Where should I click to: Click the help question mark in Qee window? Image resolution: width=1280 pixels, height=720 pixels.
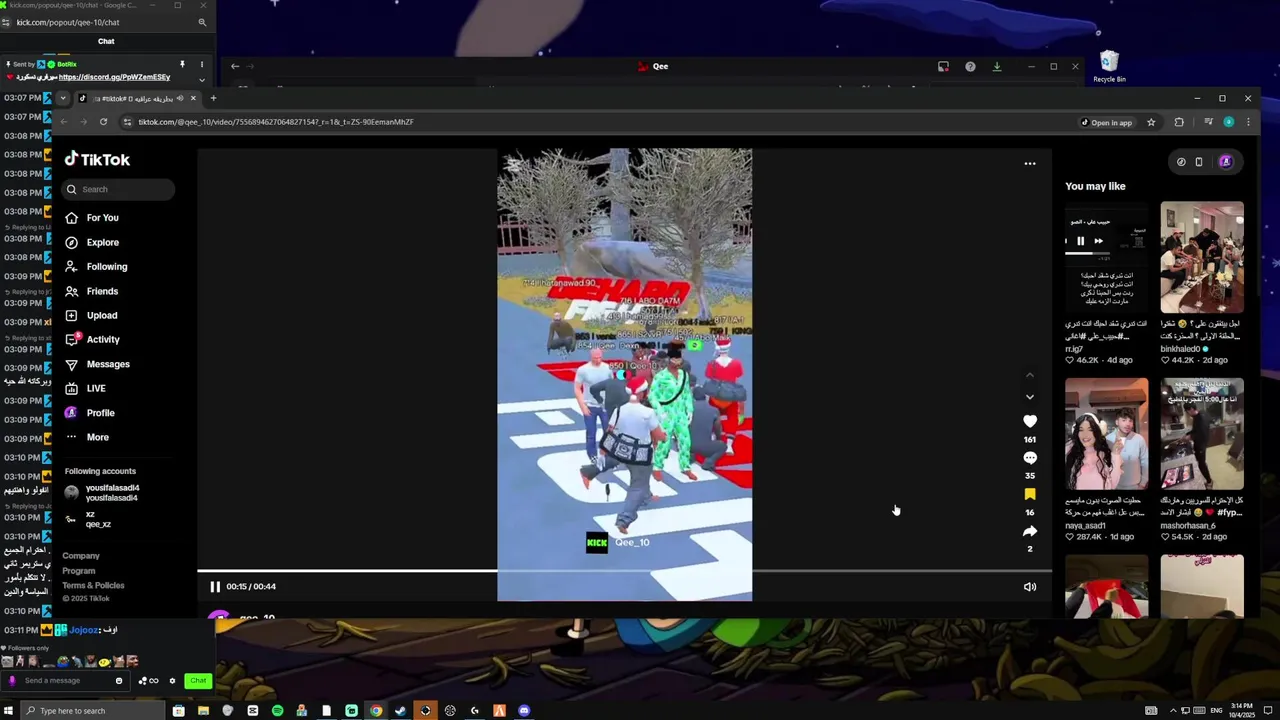click(970, 66)
